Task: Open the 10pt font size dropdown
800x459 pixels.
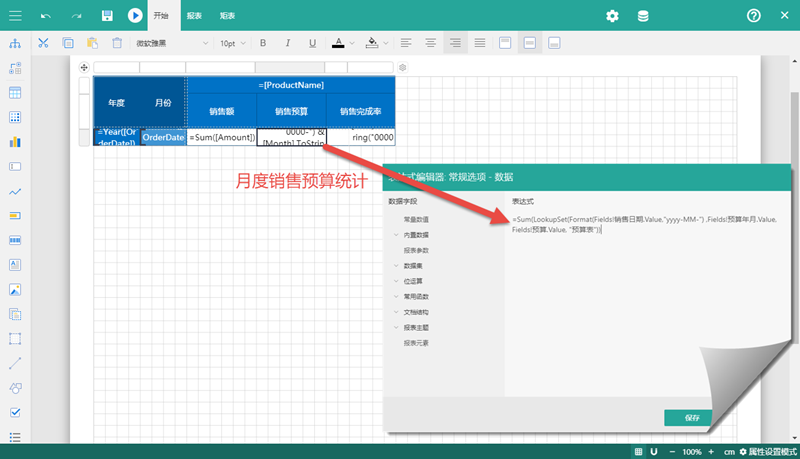Action: [x=233, y=43]
